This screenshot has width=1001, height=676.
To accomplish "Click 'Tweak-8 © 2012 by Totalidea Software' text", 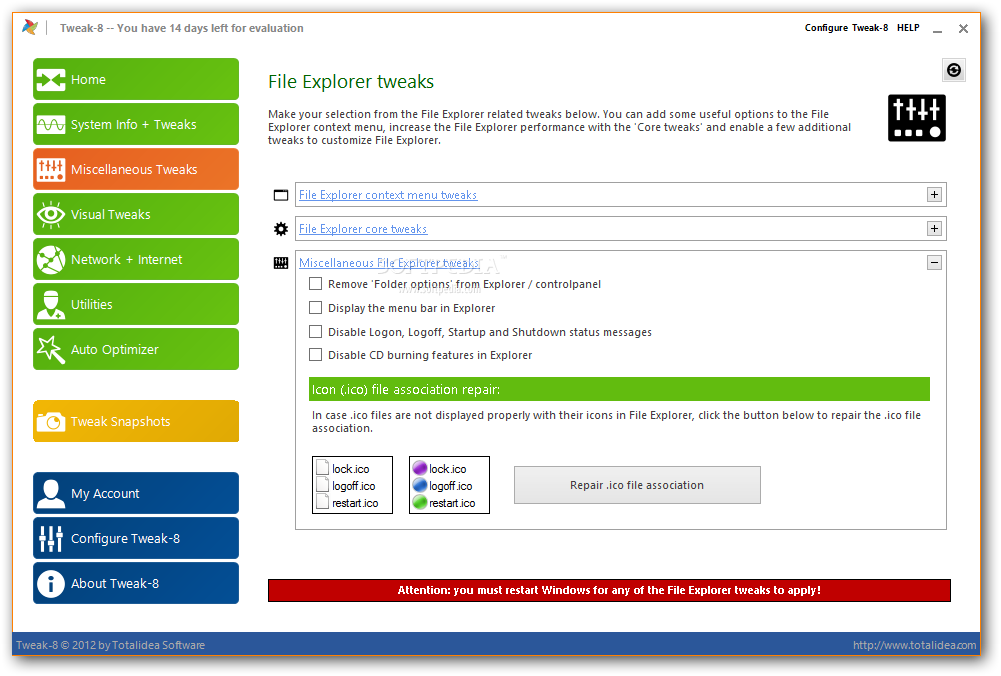I will (110, 645).
